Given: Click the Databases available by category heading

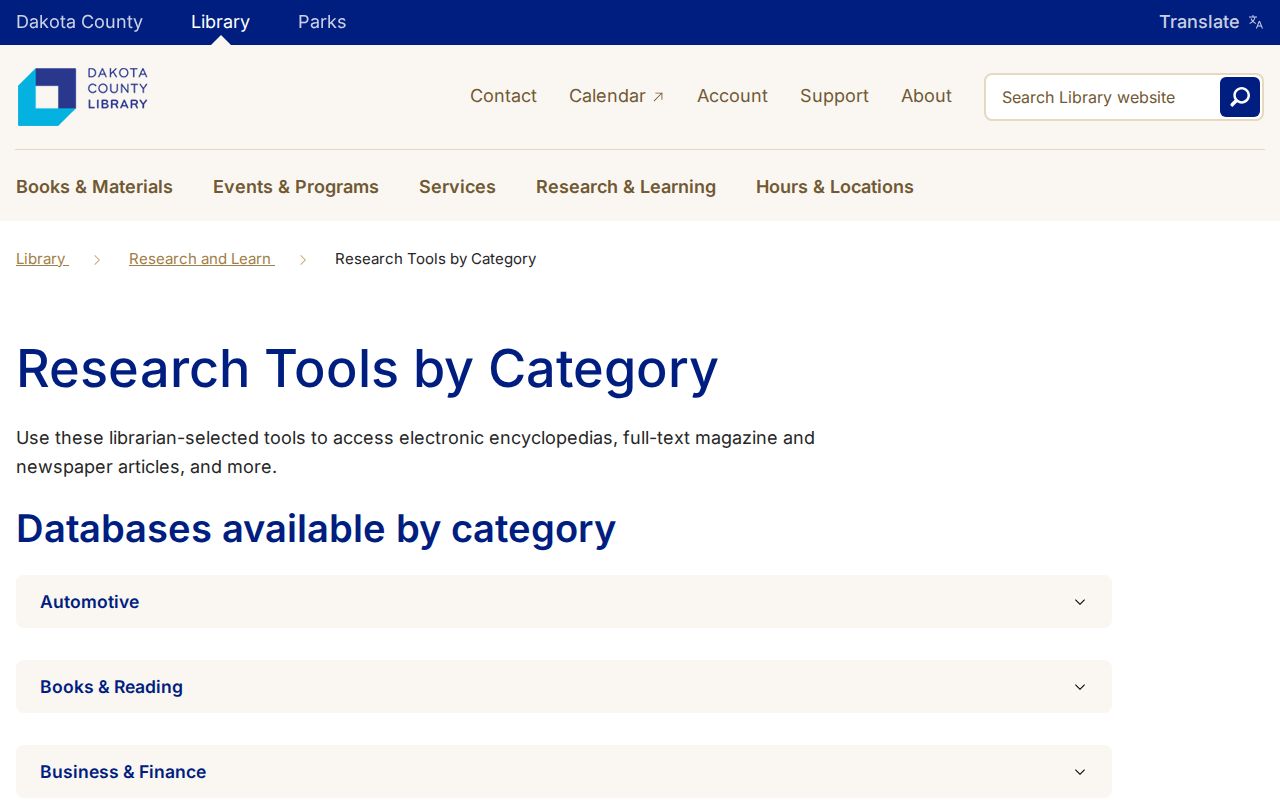Looking at the screenshot, I should pyautogui.click(x=316, y=528).
